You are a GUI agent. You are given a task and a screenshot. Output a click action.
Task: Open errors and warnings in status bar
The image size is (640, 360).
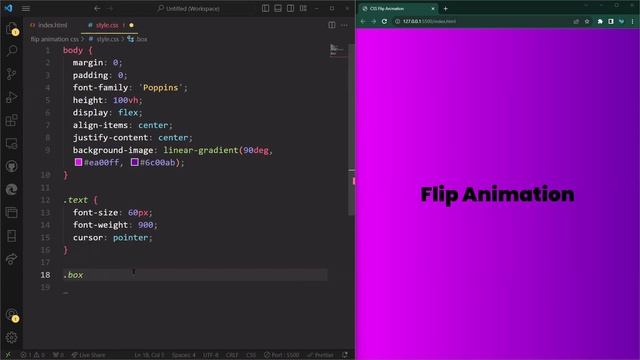tap(33, 355)
